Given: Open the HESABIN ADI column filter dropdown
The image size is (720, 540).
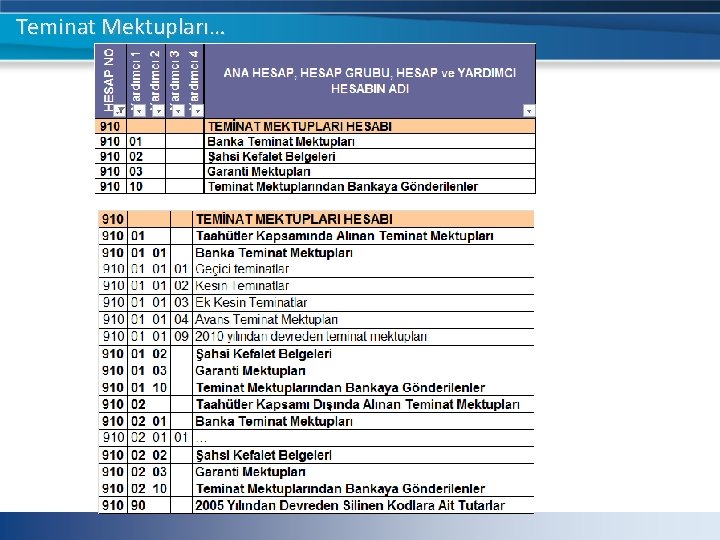Looking at the screenshot, I should point(529,111).
